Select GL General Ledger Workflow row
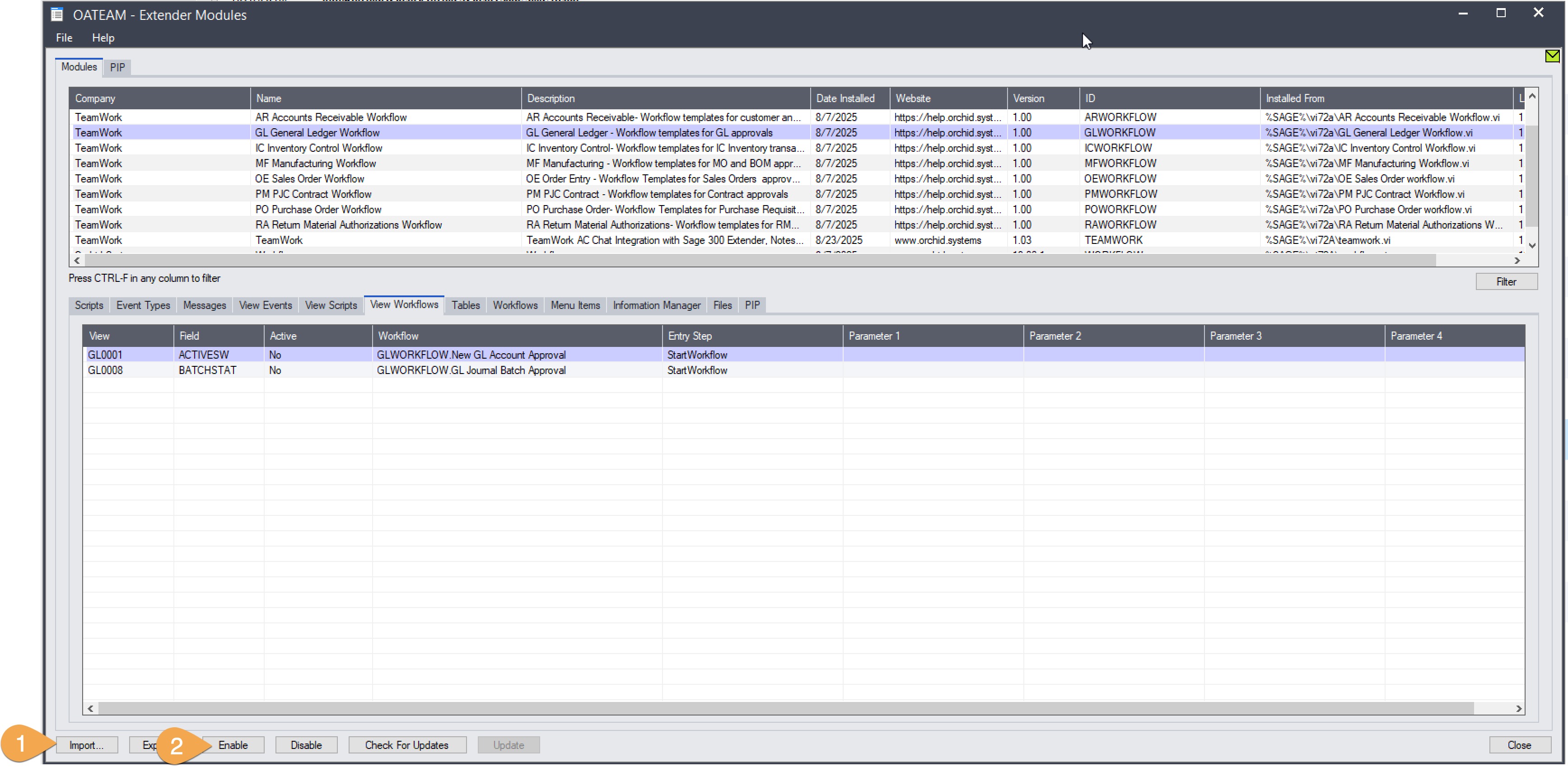 798,132
